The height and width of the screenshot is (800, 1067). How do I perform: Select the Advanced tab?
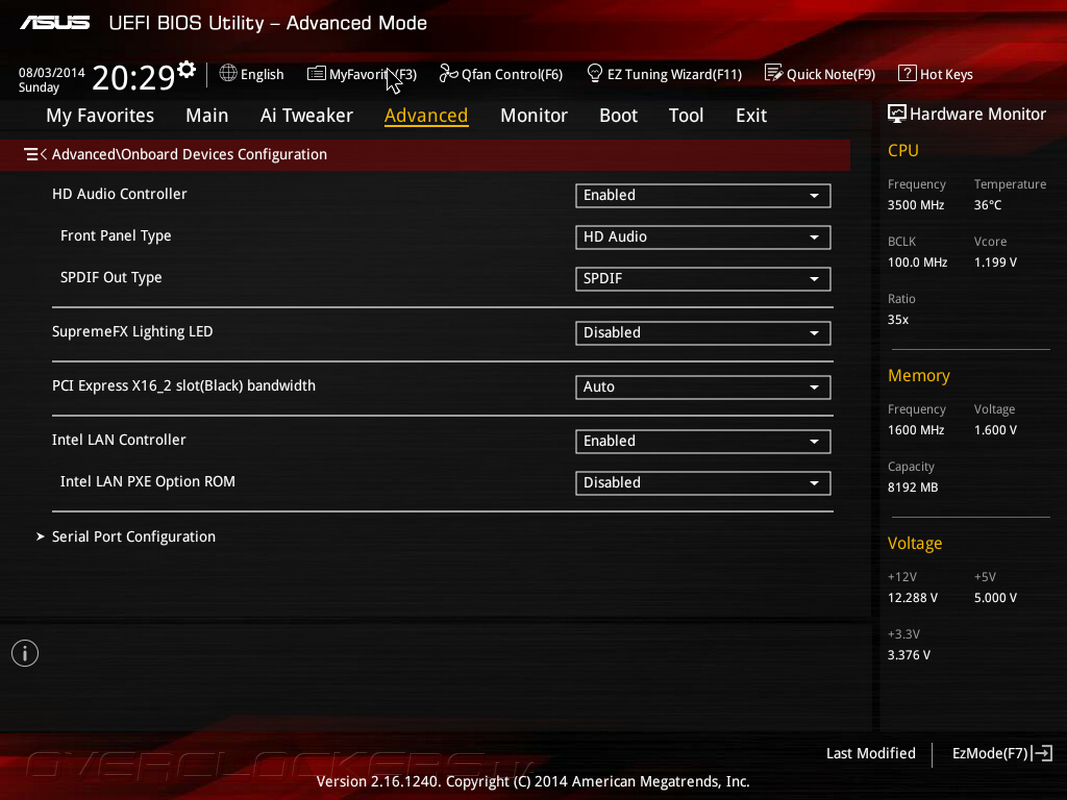(x=426, y=116)
